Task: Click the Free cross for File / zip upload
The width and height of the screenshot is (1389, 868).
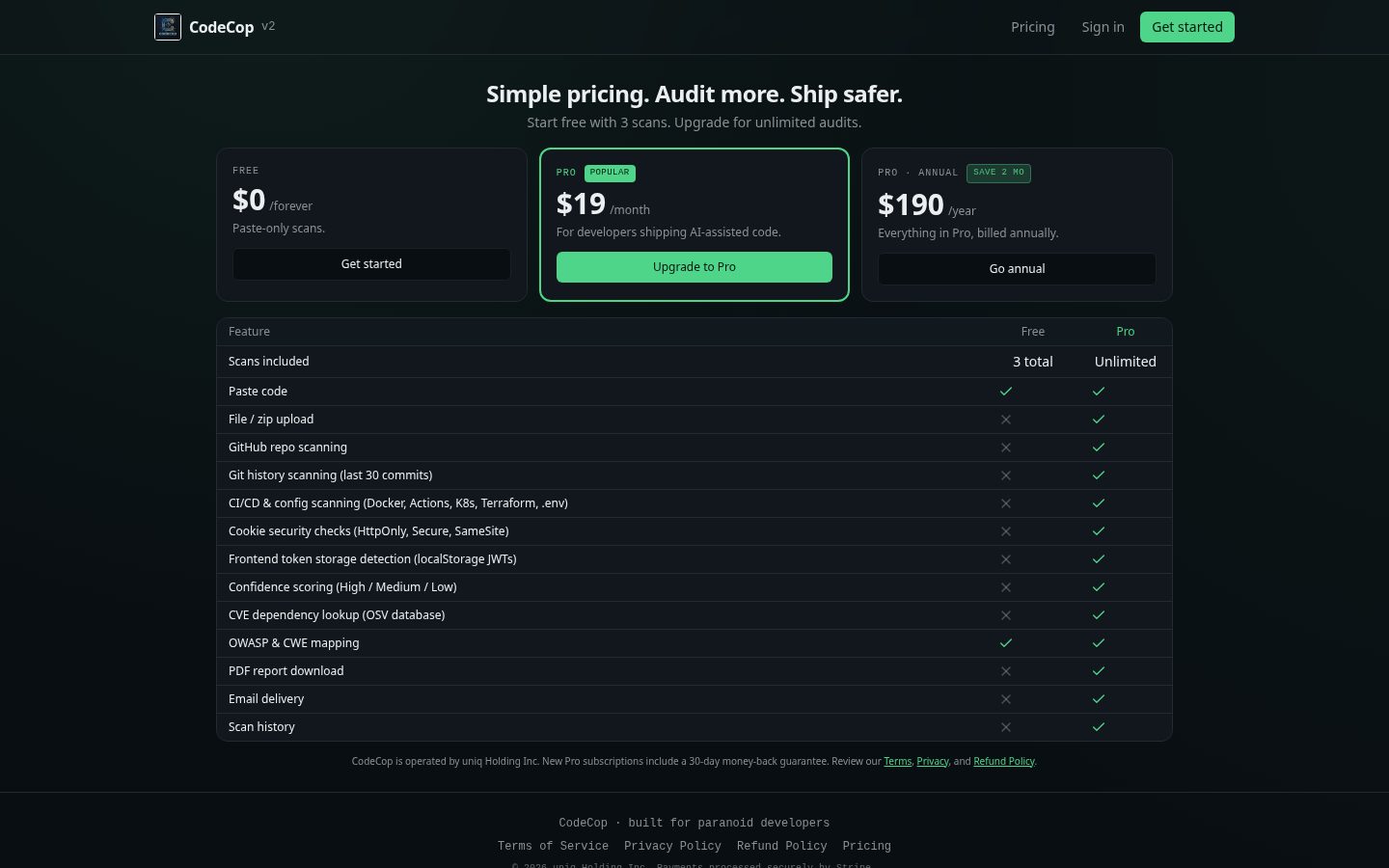Action: 1006,420
